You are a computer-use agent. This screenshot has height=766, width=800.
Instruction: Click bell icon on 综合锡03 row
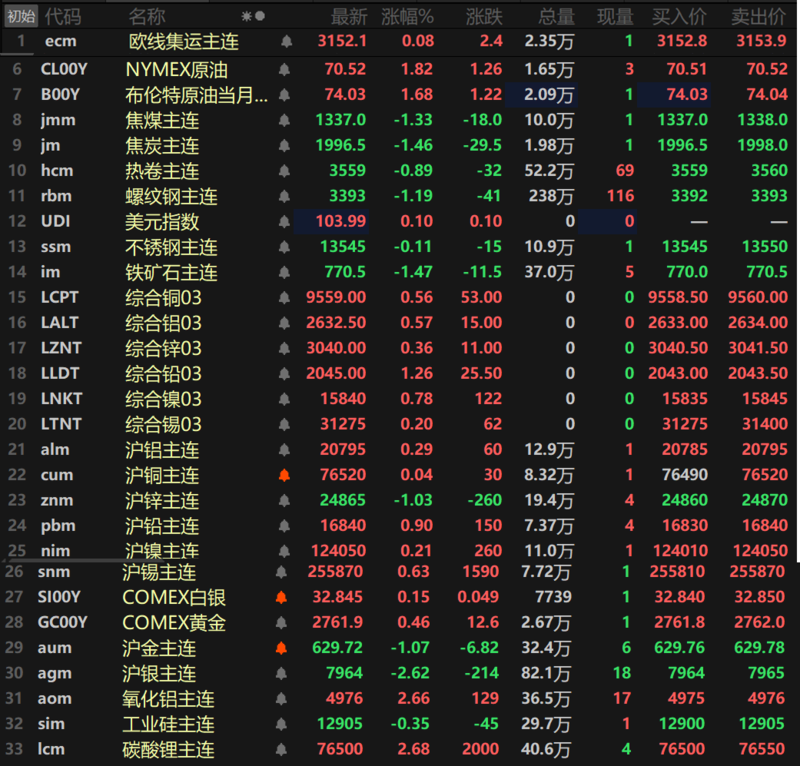pos(284,425)
